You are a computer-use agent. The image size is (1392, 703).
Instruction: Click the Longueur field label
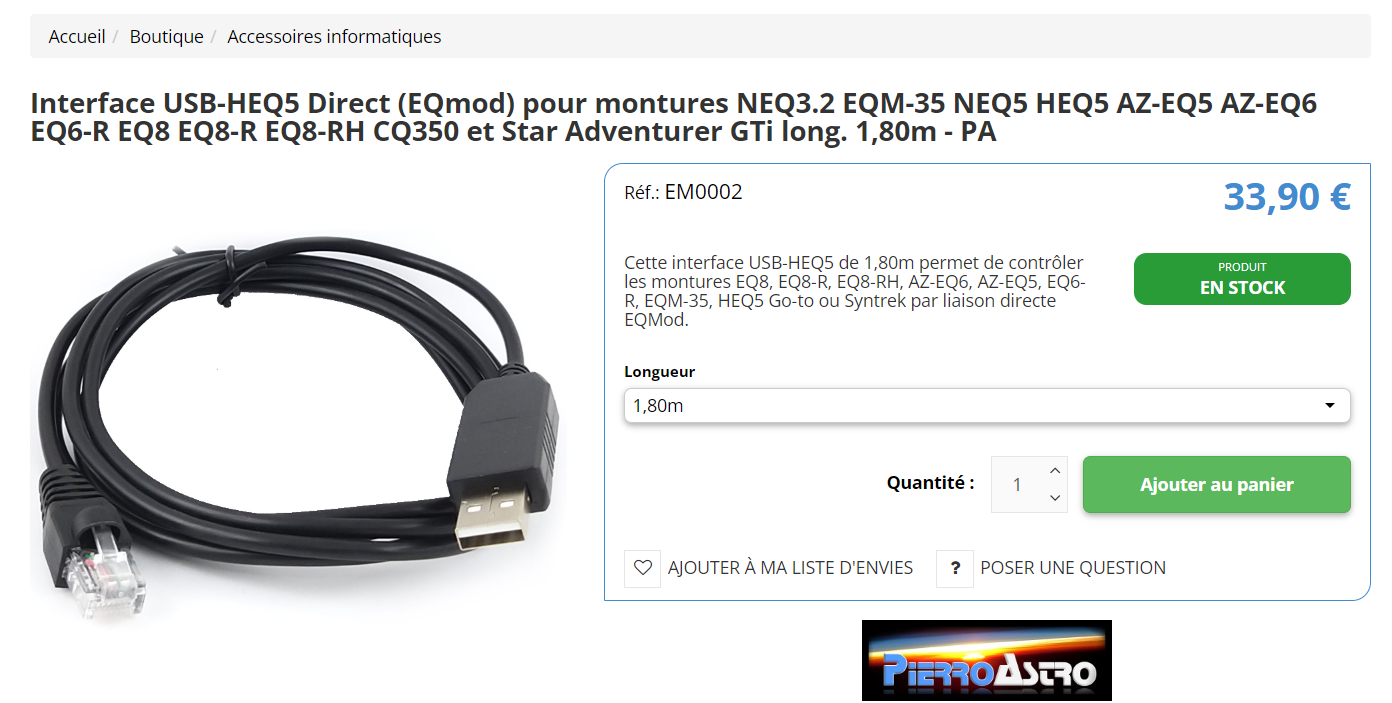[659, 371]
